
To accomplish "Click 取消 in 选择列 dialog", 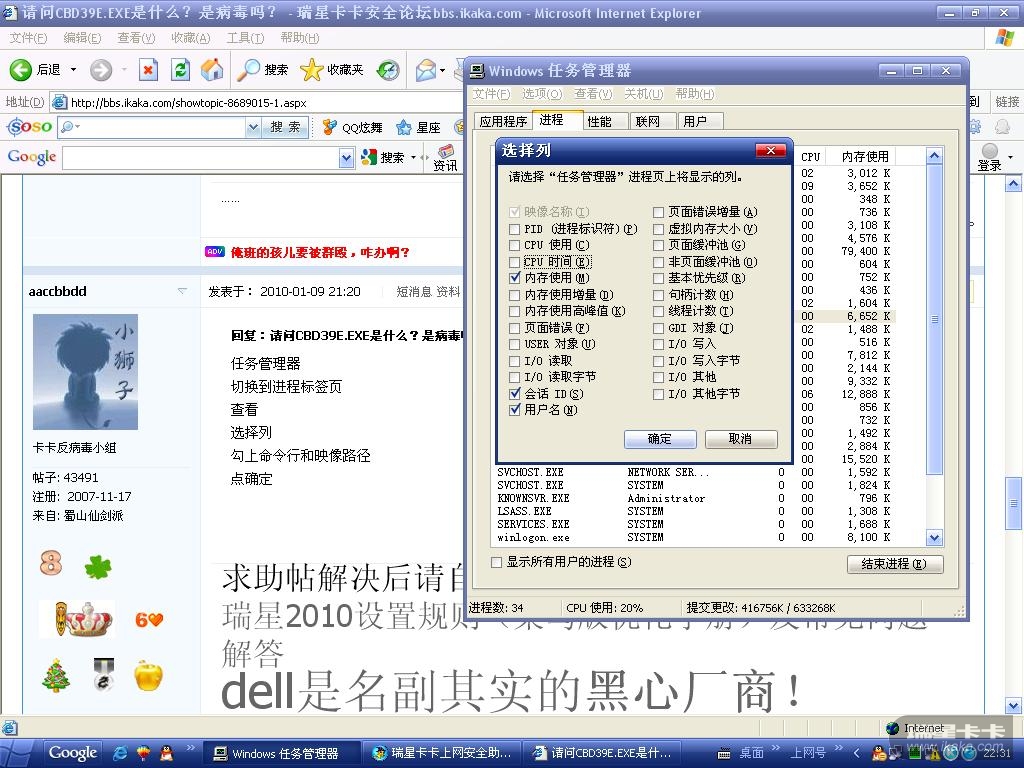I will 741,439.
